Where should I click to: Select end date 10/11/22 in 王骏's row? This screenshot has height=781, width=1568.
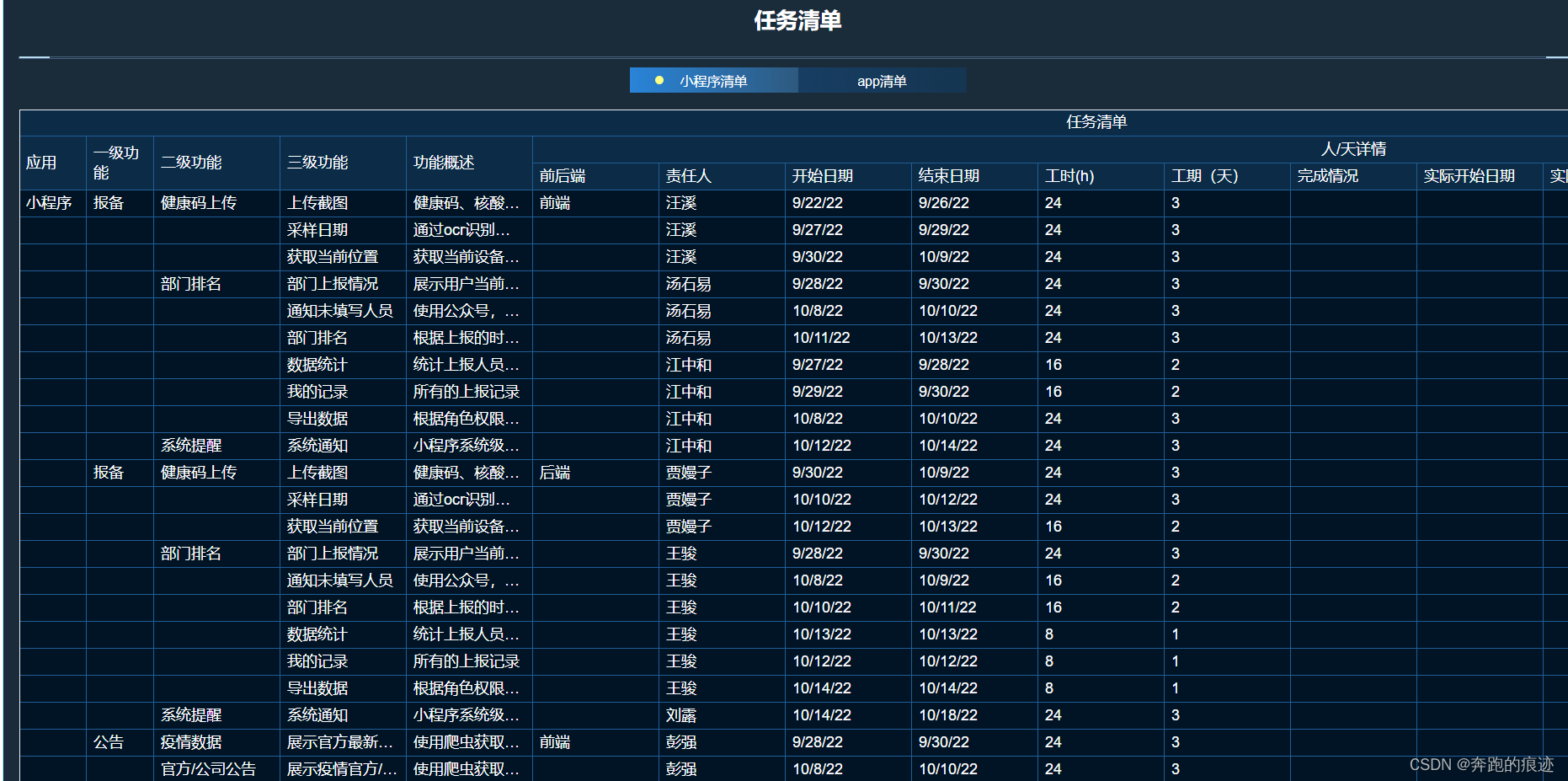tap(974, 607)
